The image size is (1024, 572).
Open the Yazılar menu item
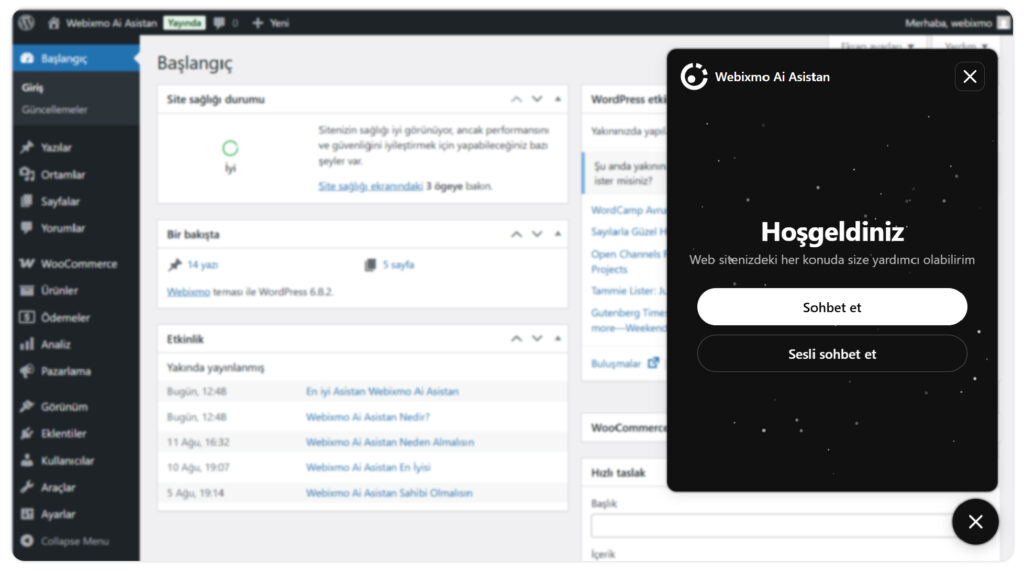click(x=56, y=147)
